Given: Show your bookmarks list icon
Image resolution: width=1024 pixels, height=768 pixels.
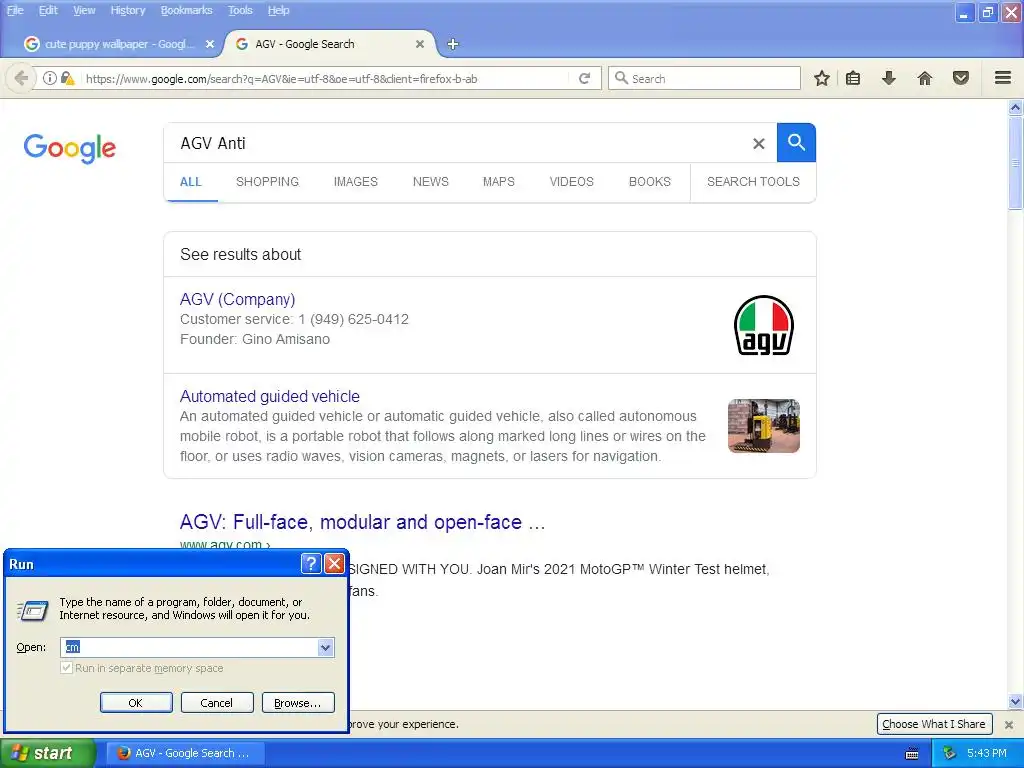Looking at the screenshot, I should point(853,78).
